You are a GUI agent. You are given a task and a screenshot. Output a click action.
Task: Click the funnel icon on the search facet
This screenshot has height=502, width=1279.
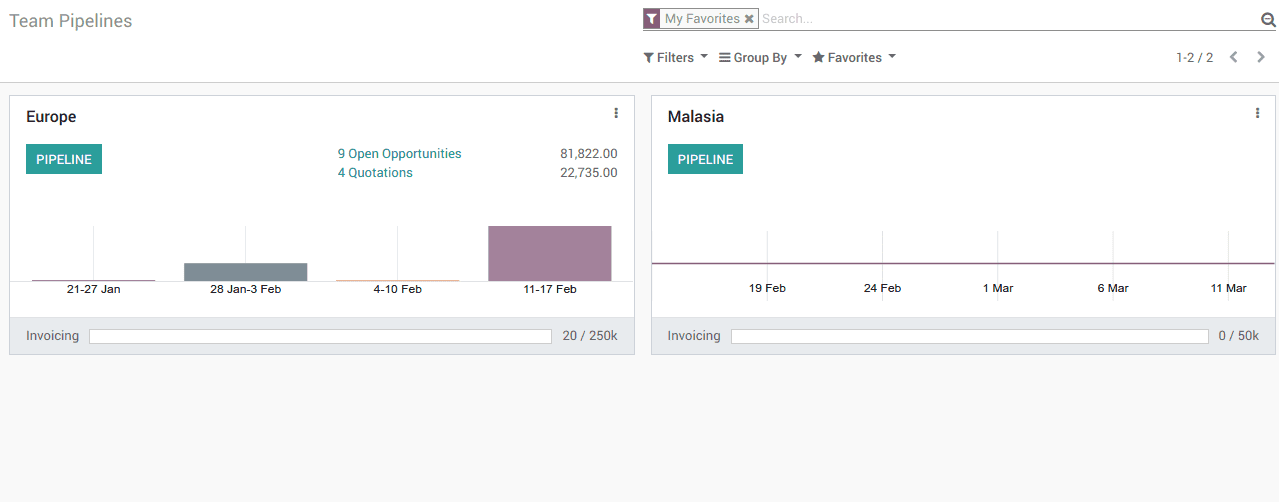(651, 19)
